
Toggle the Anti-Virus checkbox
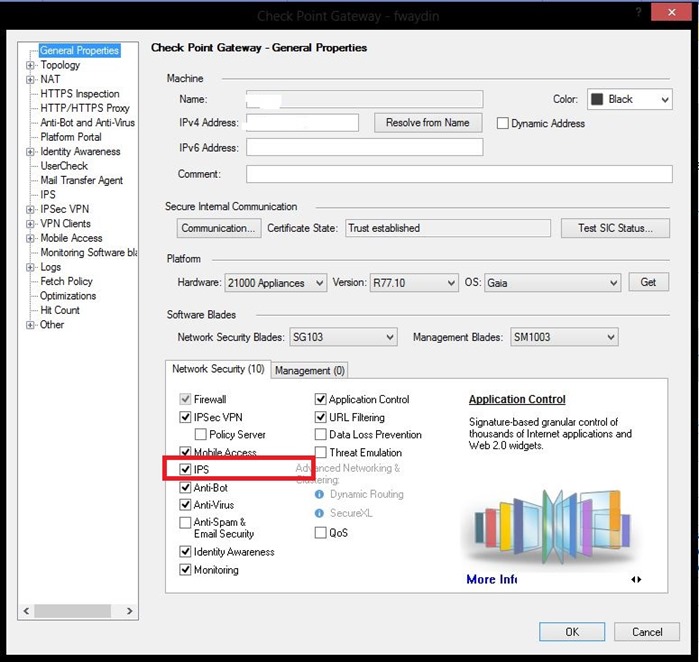click(185, 505)
